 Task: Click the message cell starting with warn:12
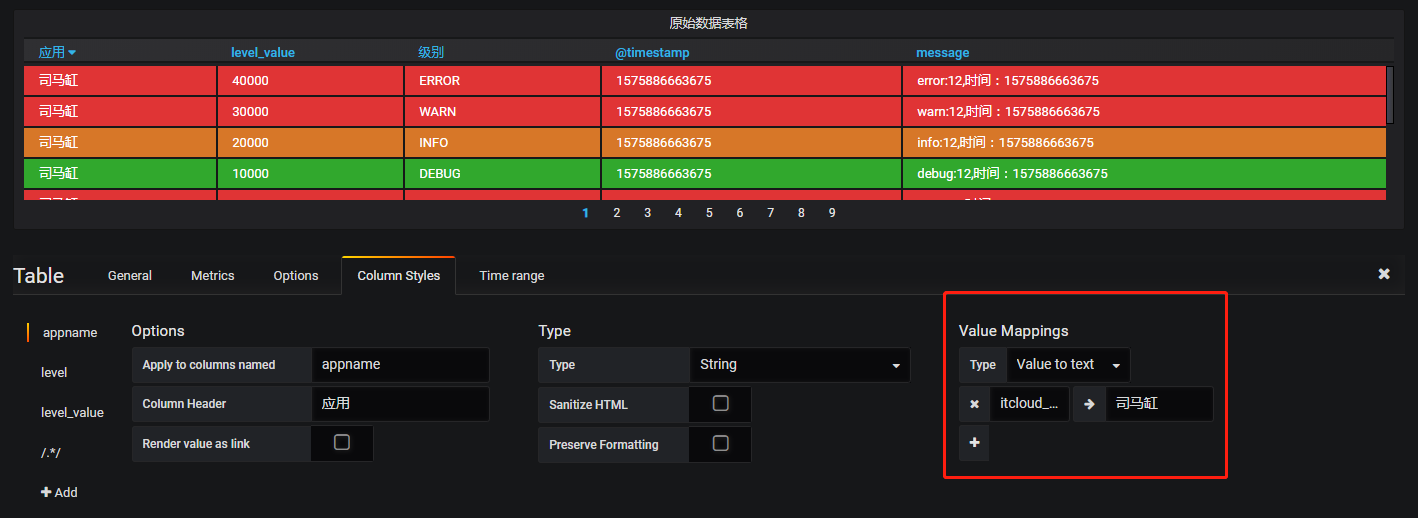pyautogui.click(x=1144, y=111)
